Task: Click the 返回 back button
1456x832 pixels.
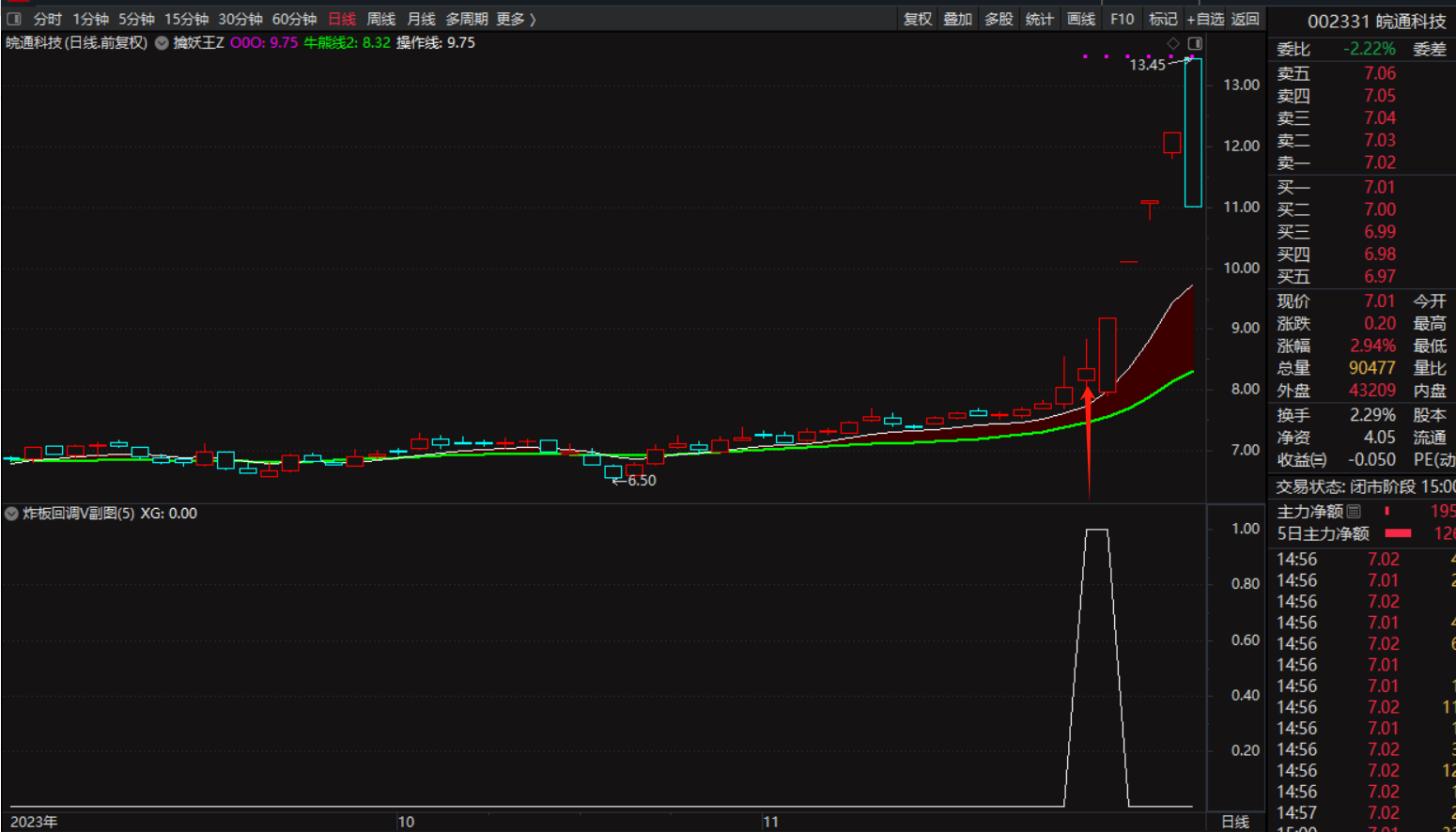Action: pos(1246,19)
